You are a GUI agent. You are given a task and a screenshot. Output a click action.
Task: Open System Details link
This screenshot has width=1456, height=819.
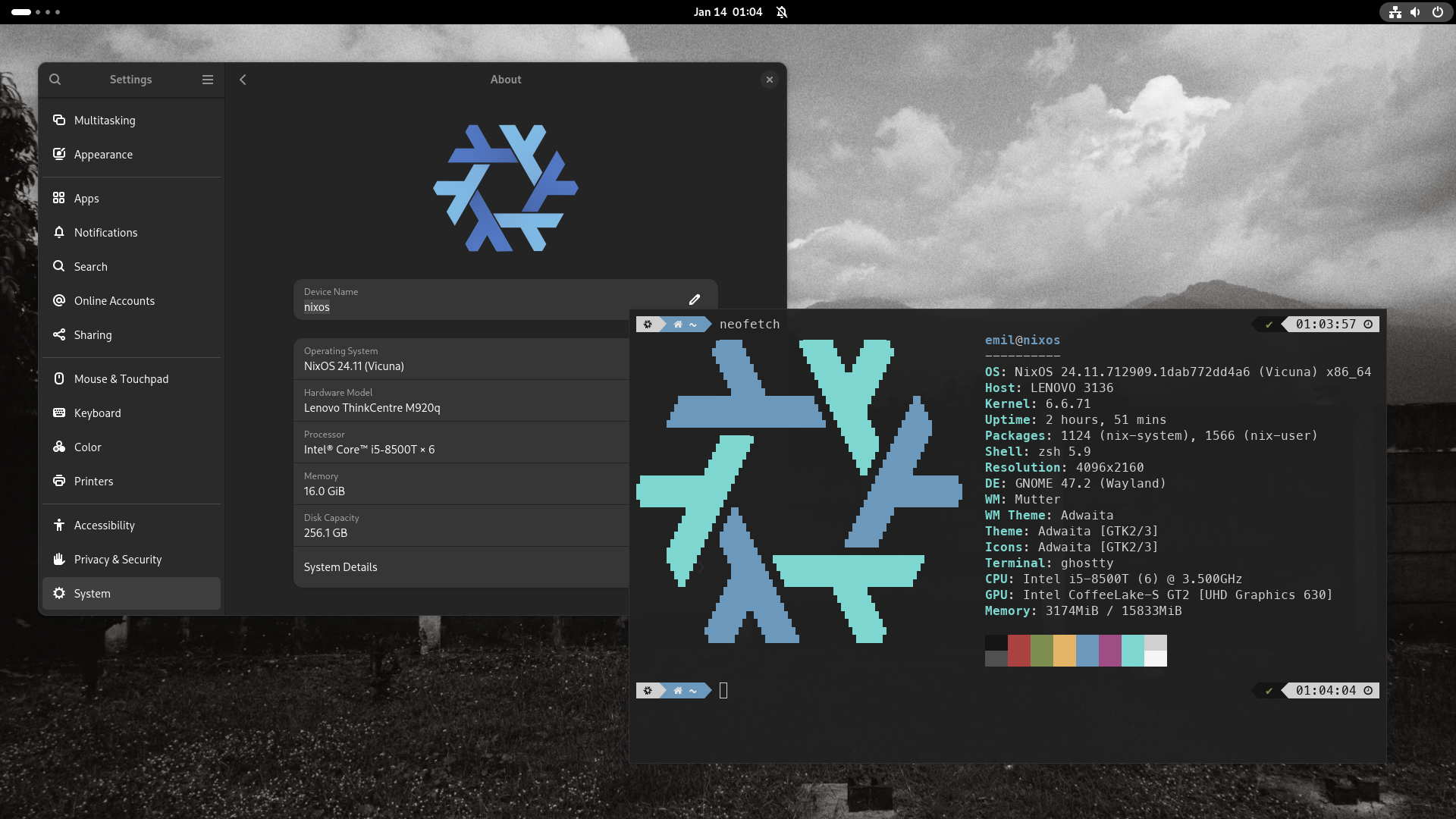point(341,566)
